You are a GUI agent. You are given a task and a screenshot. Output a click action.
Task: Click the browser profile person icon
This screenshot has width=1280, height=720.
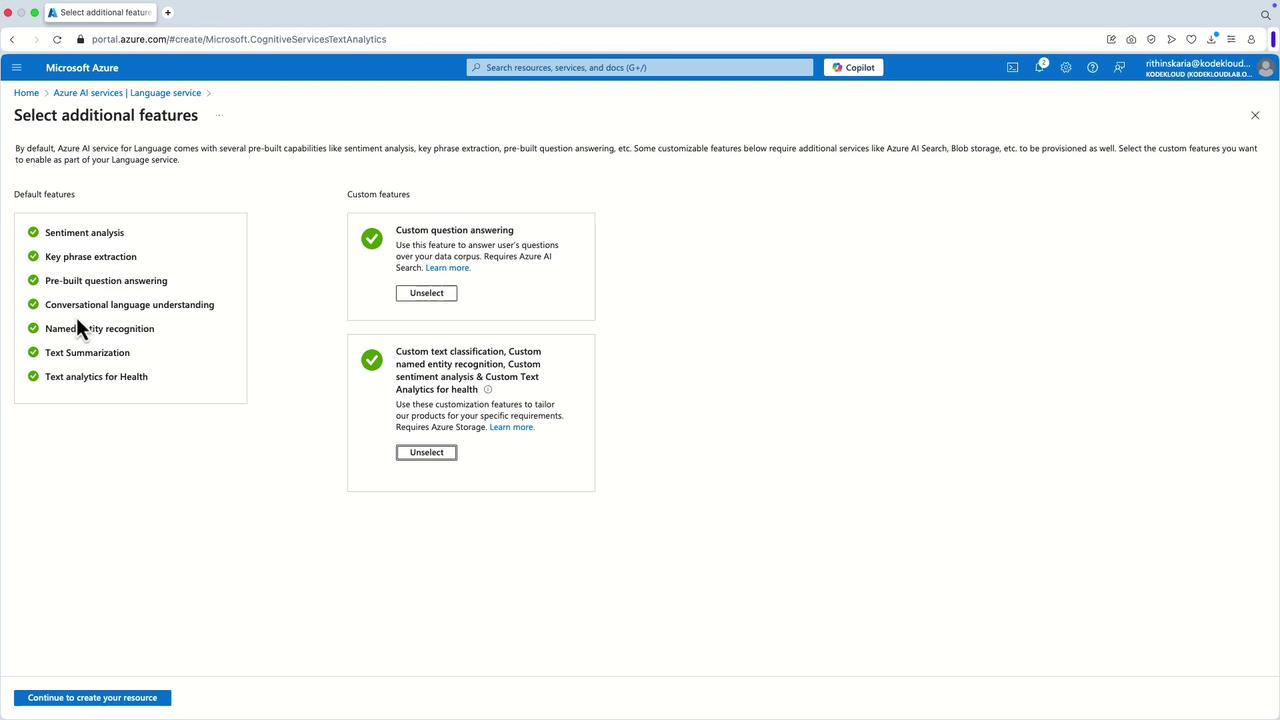(x=1251, y=39)
